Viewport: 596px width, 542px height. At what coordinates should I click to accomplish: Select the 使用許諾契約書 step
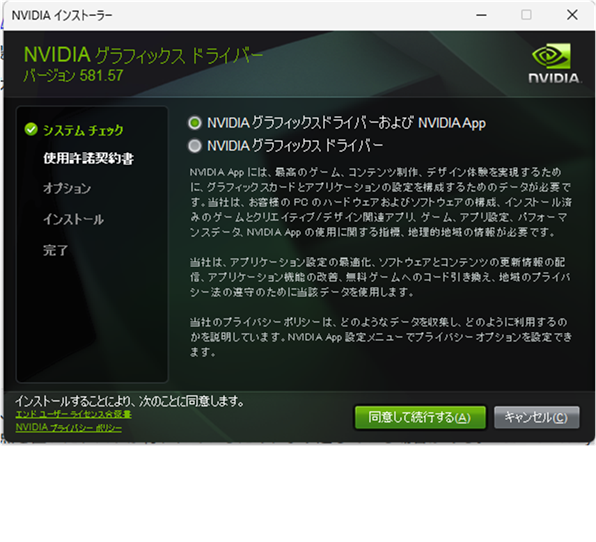(88, 158)
